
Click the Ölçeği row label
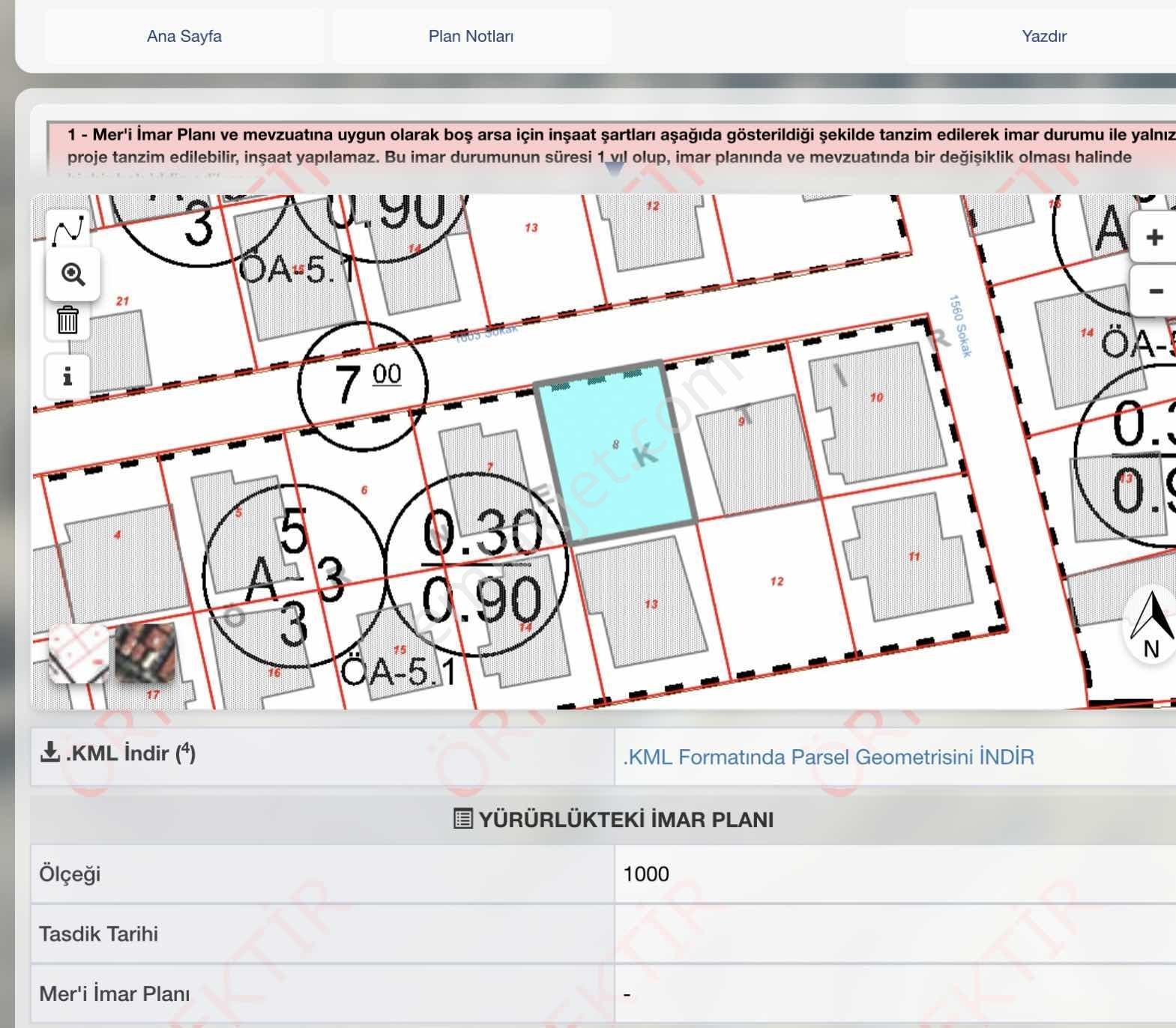[x=70, y=874]
